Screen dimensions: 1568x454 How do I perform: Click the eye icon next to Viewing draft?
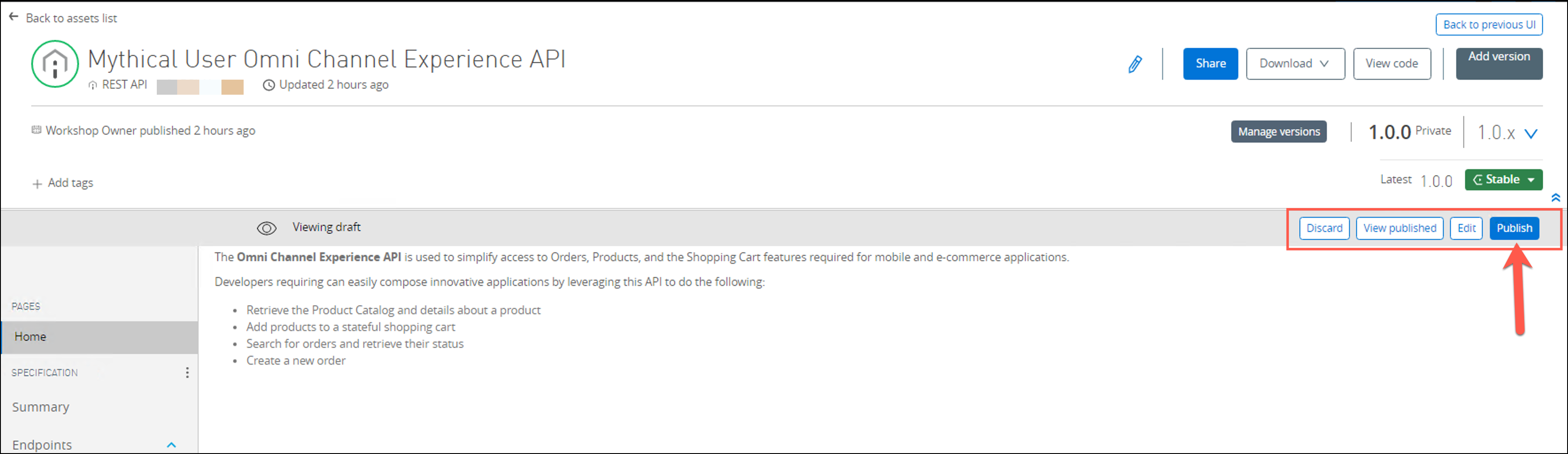[266, 228]
